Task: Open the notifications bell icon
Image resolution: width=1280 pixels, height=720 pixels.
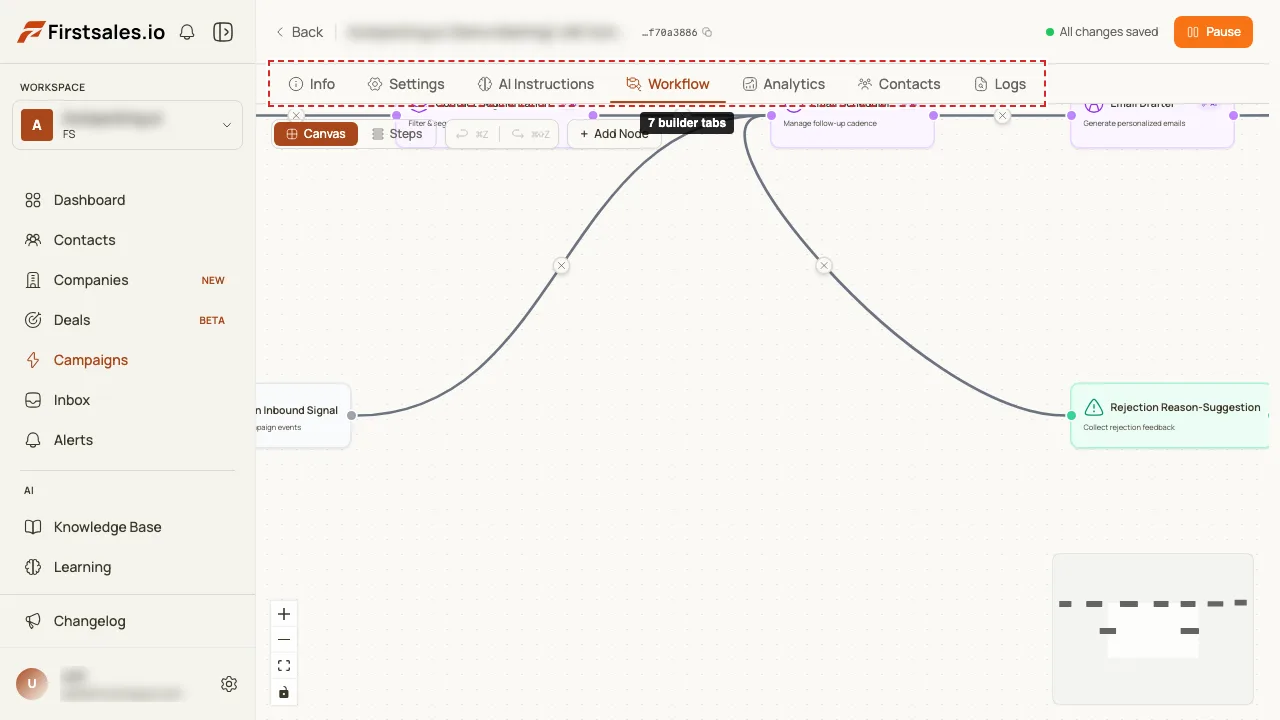Action: click(187, 32)
